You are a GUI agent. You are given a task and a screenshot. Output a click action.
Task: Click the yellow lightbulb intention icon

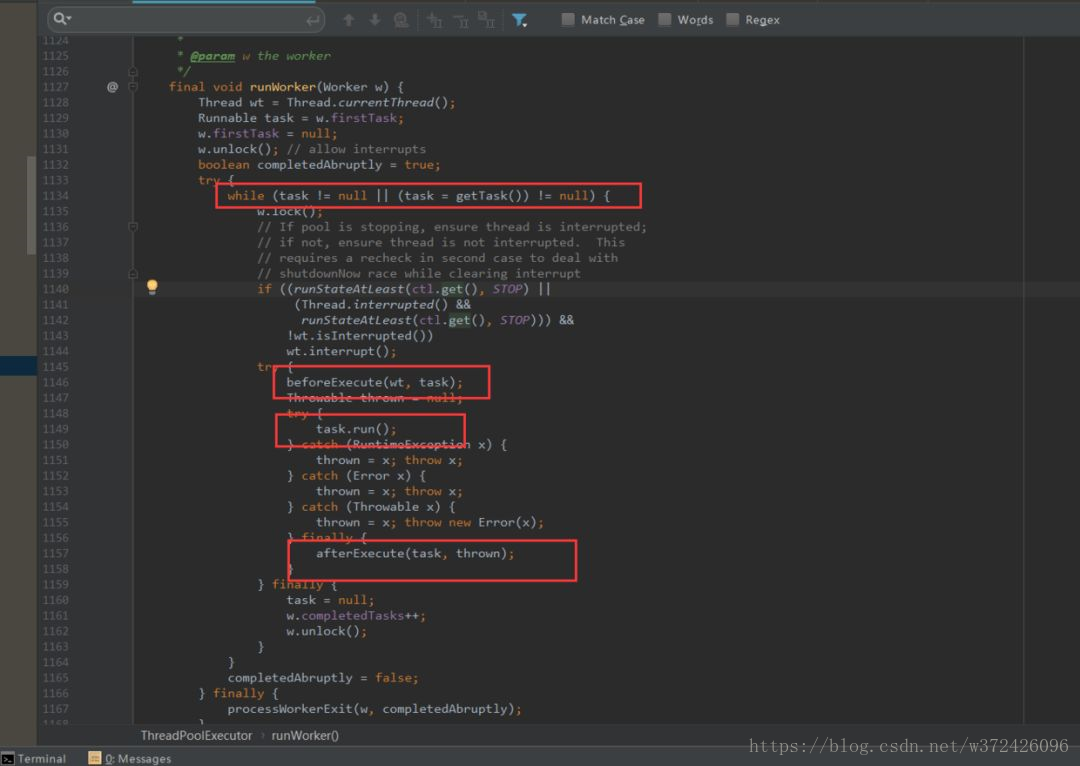coord(152,287)
